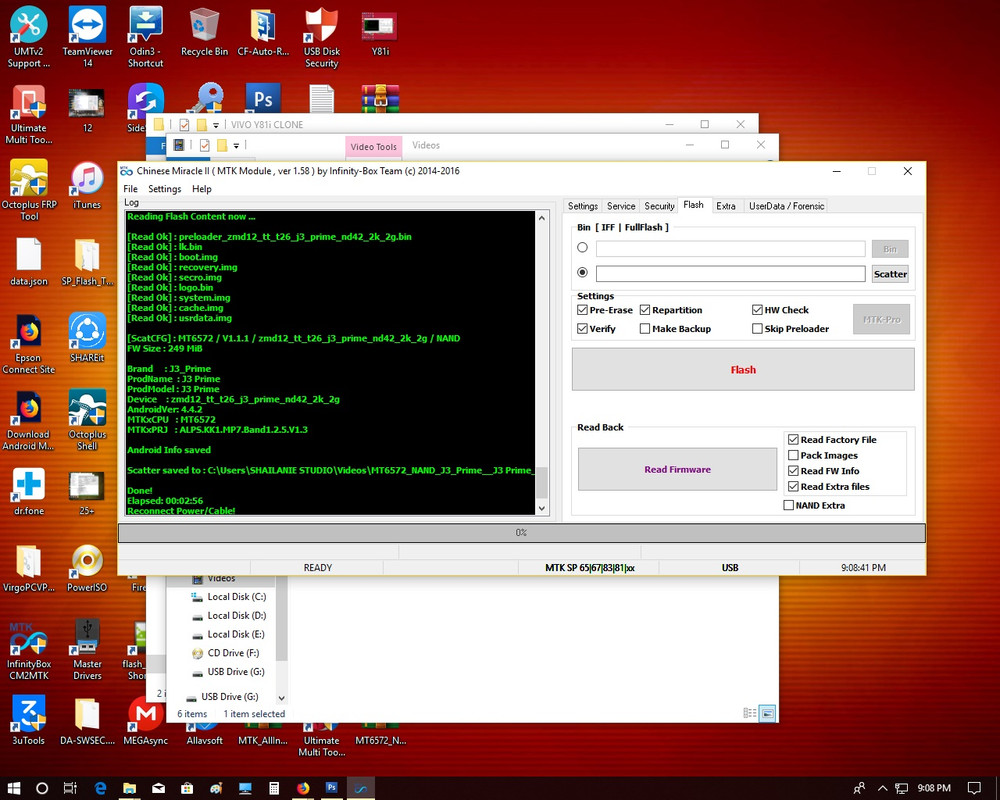The image size is (1000, 800).
Task: Disable the Pre-Erase checkbox
Action: point(582,310)
